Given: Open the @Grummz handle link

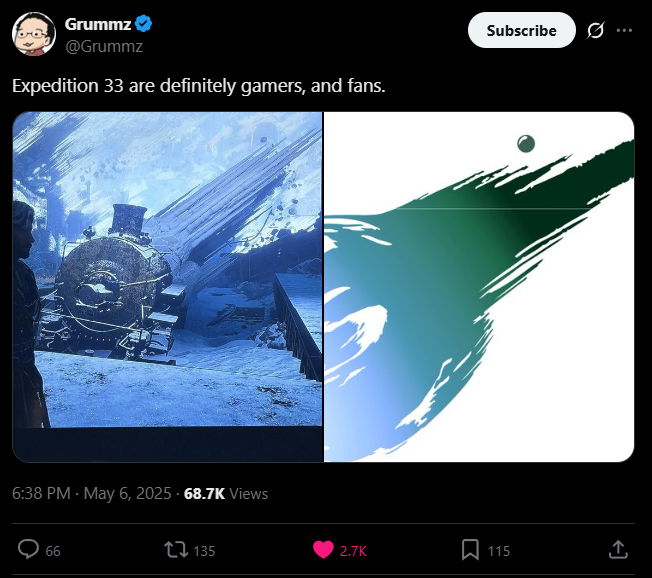Looking at the screenshot, I should pyautogui.click(x=104, y=46).
